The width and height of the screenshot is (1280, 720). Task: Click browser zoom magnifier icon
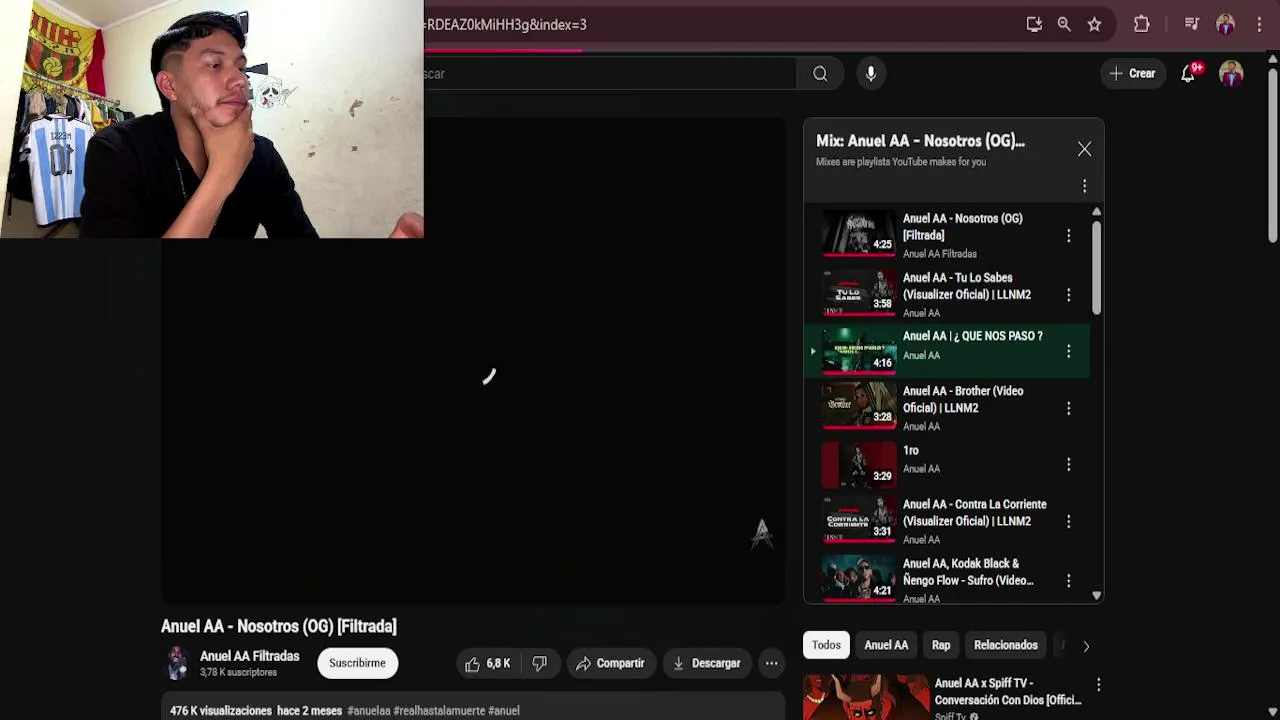(1064, 24)
